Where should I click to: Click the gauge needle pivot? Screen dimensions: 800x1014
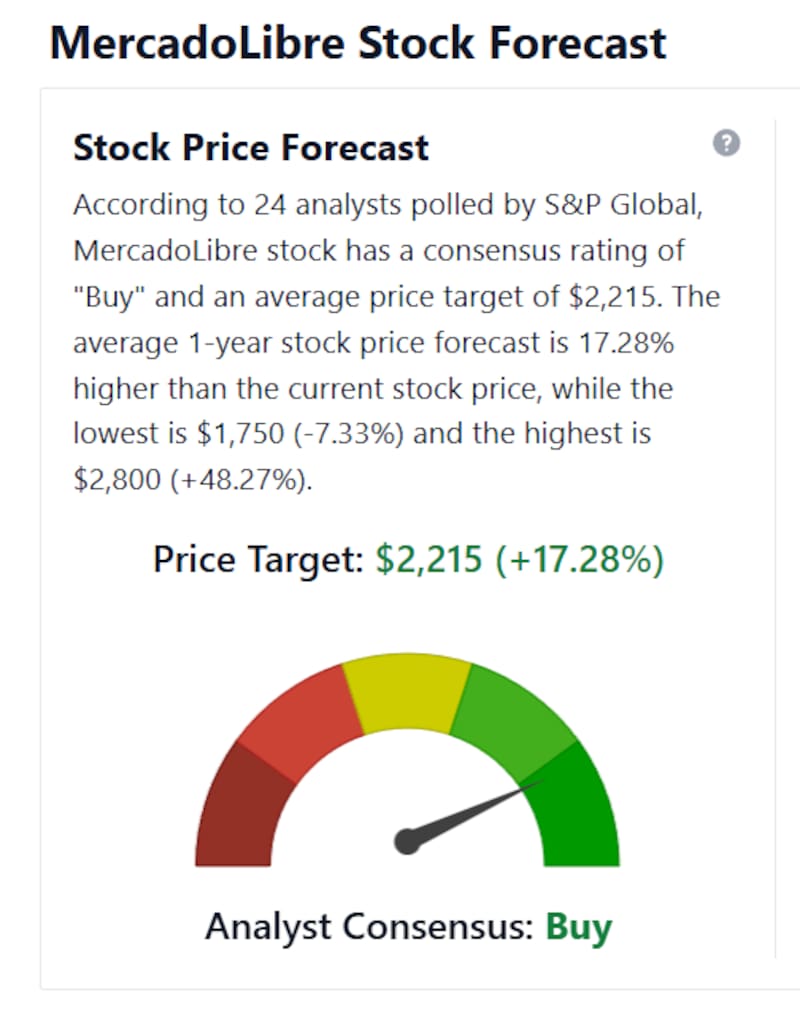(x=407, y=841)
